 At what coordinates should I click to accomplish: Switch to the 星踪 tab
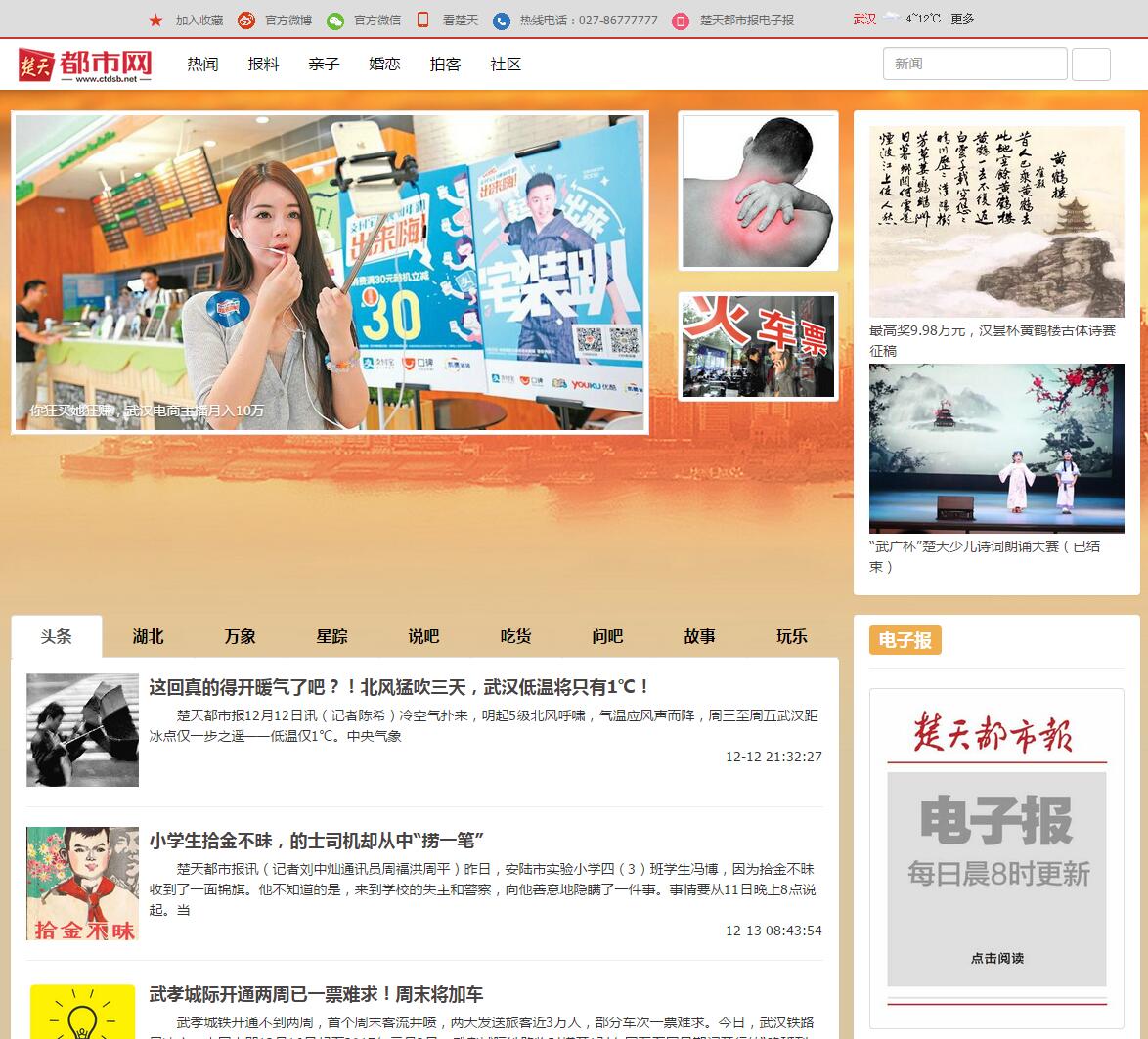tap(332, 636)
